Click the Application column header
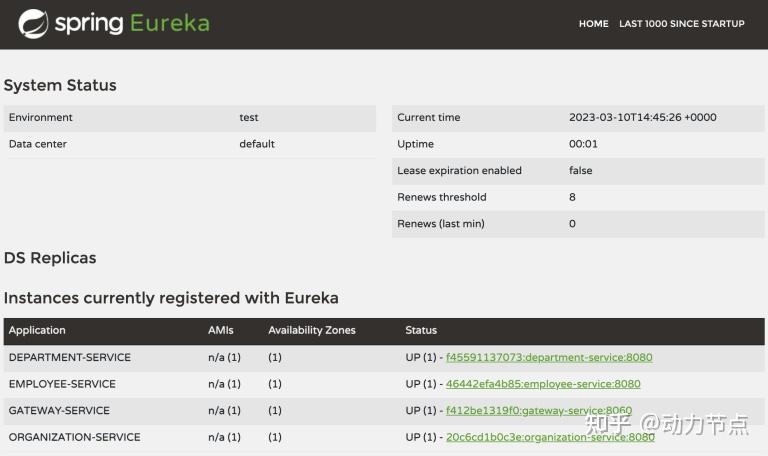 (x=37, y=330)
